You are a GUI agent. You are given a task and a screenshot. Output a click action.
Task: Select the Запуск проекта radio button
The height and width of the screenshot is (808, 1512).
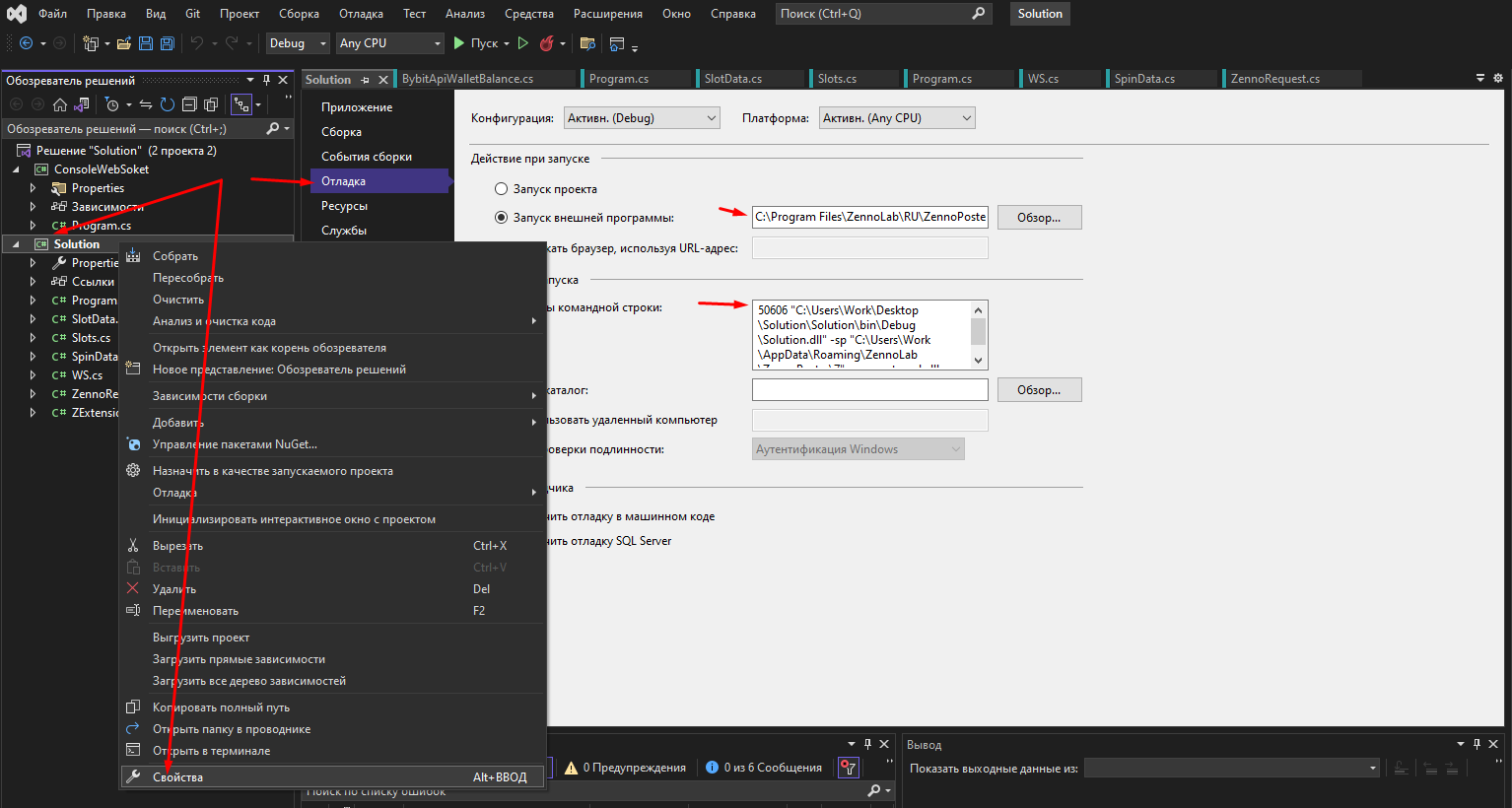tap(502, 188)
